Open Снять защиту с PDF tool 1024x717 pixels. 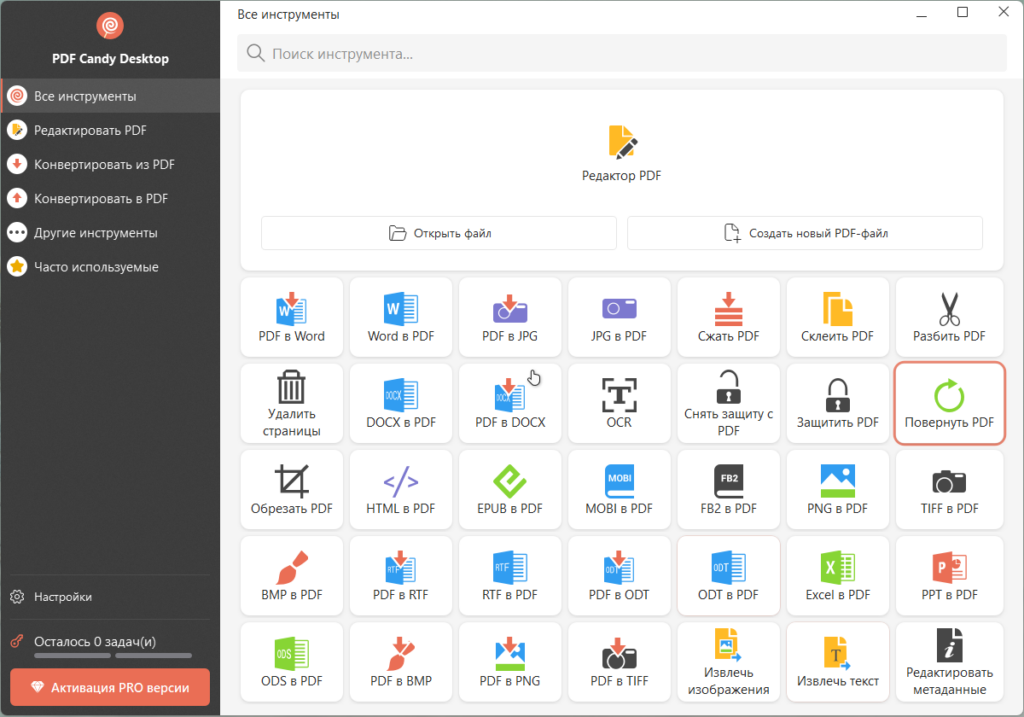728,404
